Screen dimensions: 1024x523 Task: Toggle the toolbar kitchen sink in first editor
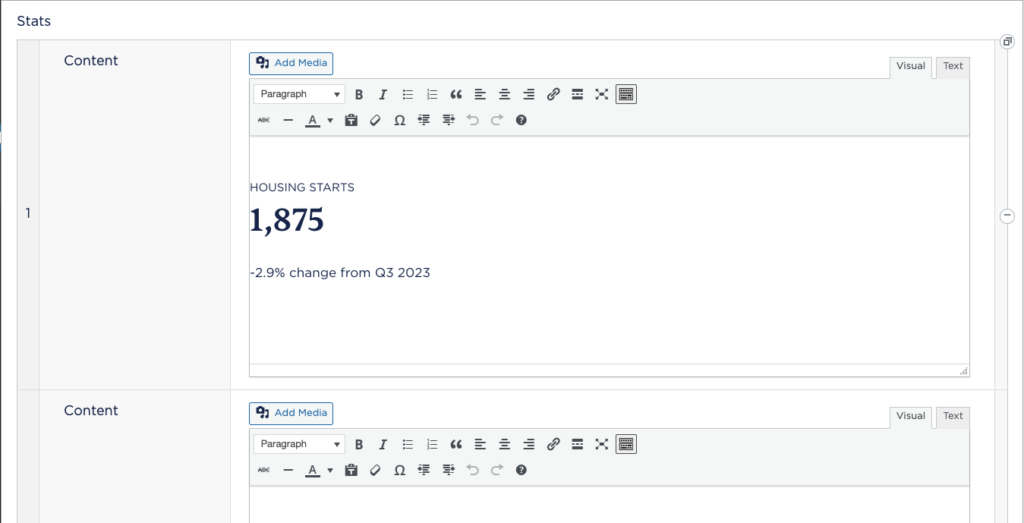point(626,94)
